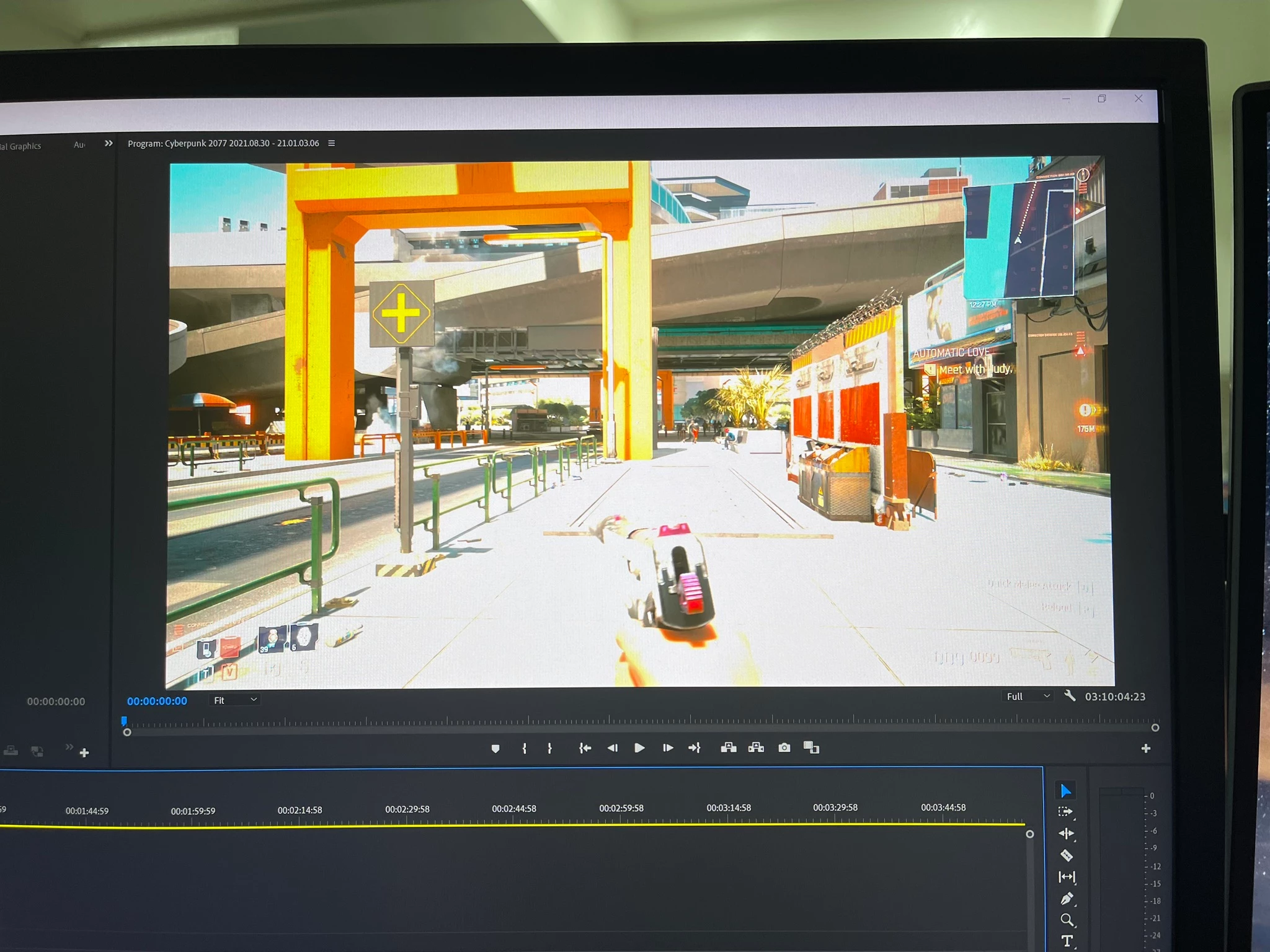Open the Full playback resolution dropdown

1028,697
